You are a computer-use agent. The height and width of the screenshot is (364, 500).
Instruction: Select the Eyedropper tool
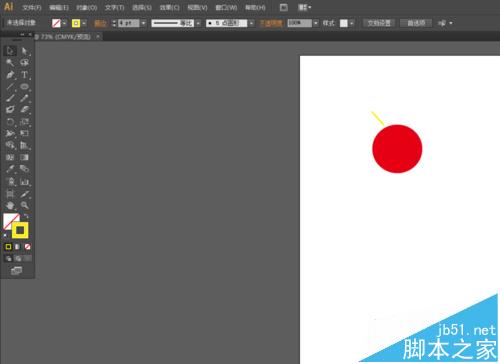tap(10, 169)
